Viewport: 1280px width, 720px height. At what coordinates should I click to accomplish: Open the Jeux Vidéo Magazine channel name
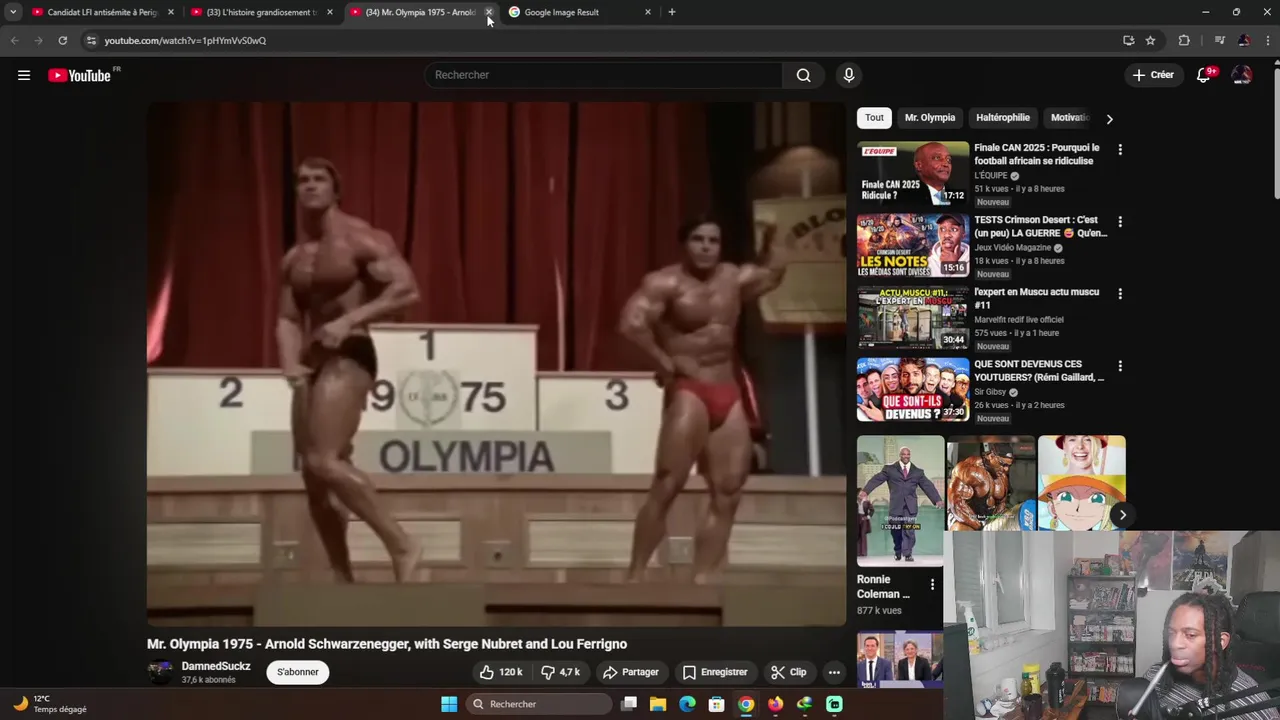[x=1013, y=247]
